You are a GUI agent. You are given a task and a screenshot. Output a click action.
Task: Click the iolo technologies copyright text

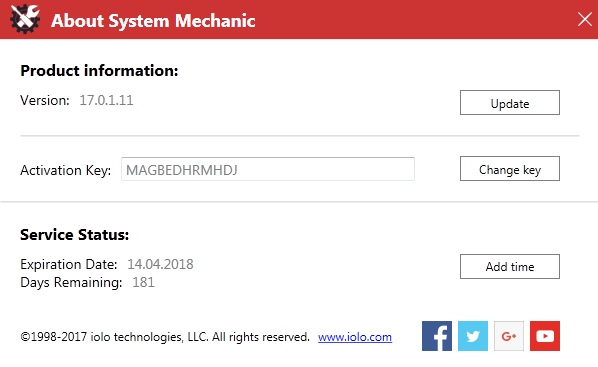click(165, 337)
